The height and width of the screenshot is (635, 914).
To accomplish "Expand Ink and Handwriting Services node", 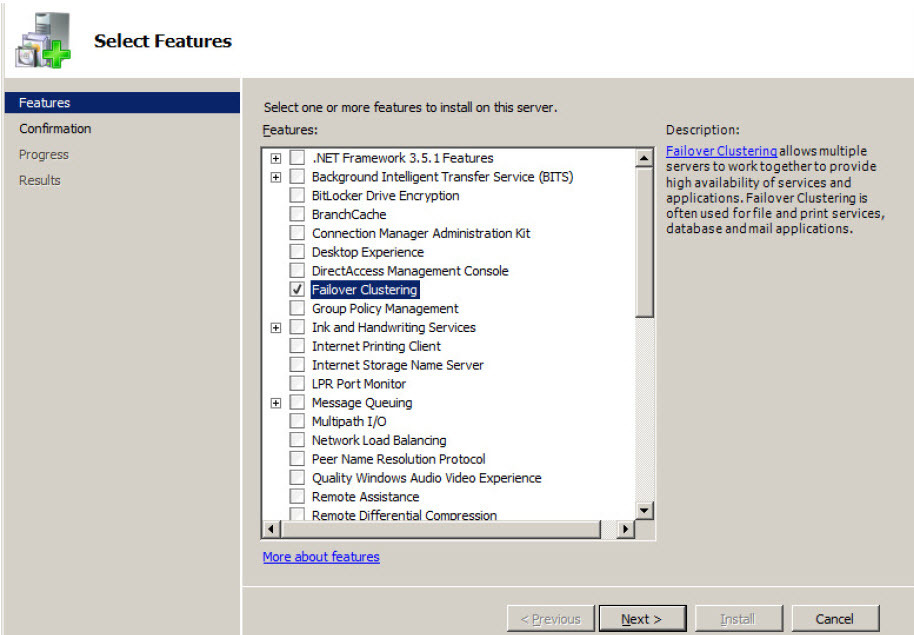I will 276,328.
